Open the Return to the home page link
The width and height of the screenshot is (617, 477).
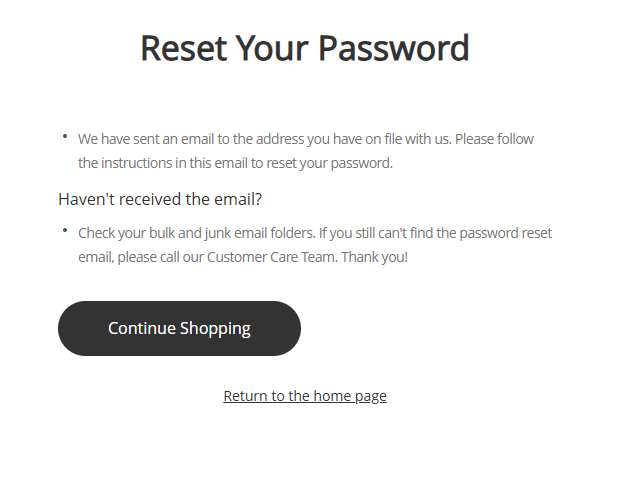pos(305,396)
